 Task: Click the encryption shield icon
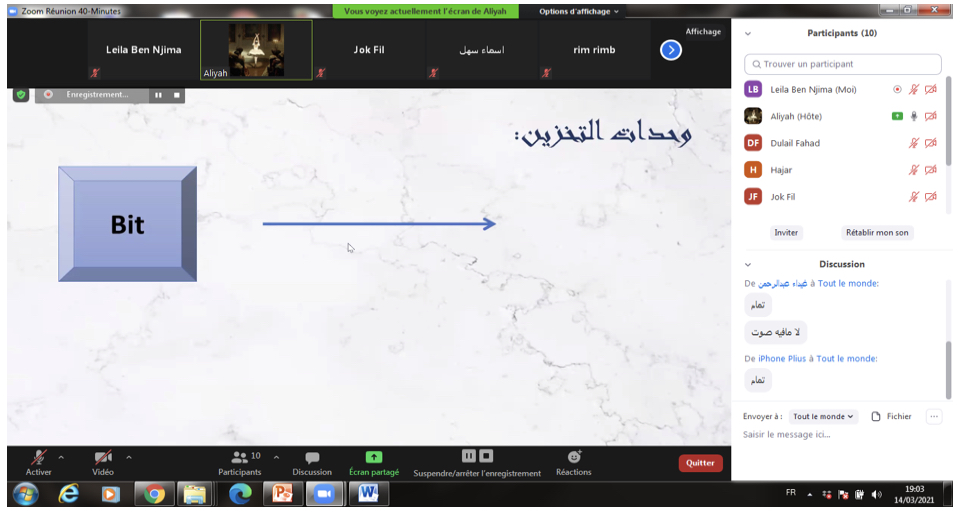(20, 94)
